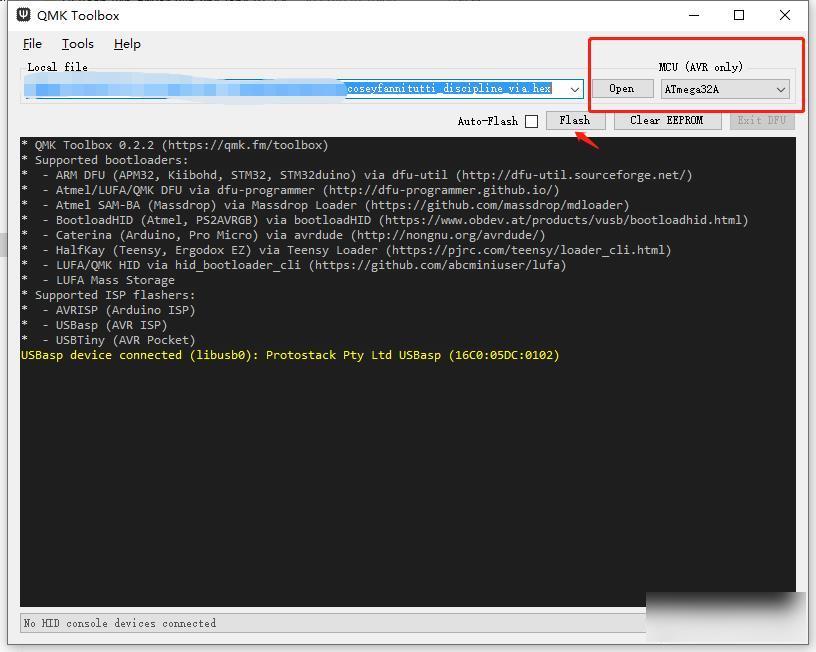Click the Supported ISP flashers line
The image size is (816, 652).
click(x=108, y=295)
